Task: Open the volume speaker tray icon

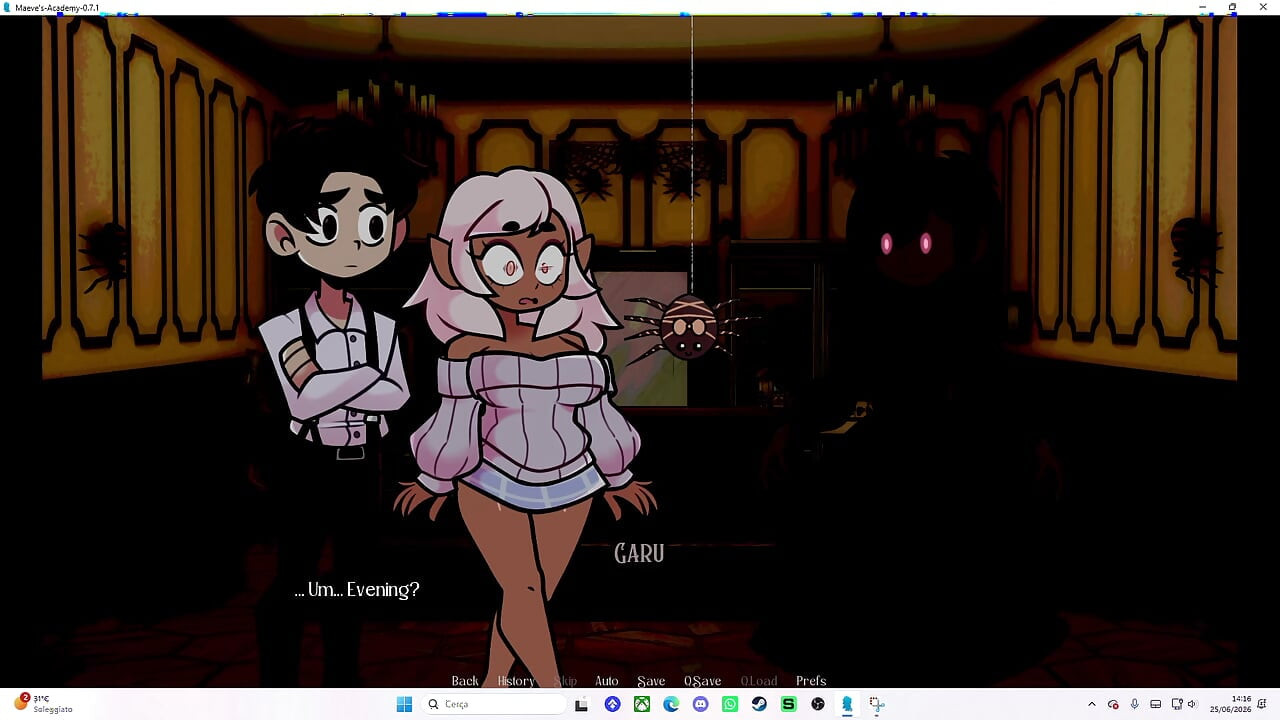Action: click(x=1192, y=704)
